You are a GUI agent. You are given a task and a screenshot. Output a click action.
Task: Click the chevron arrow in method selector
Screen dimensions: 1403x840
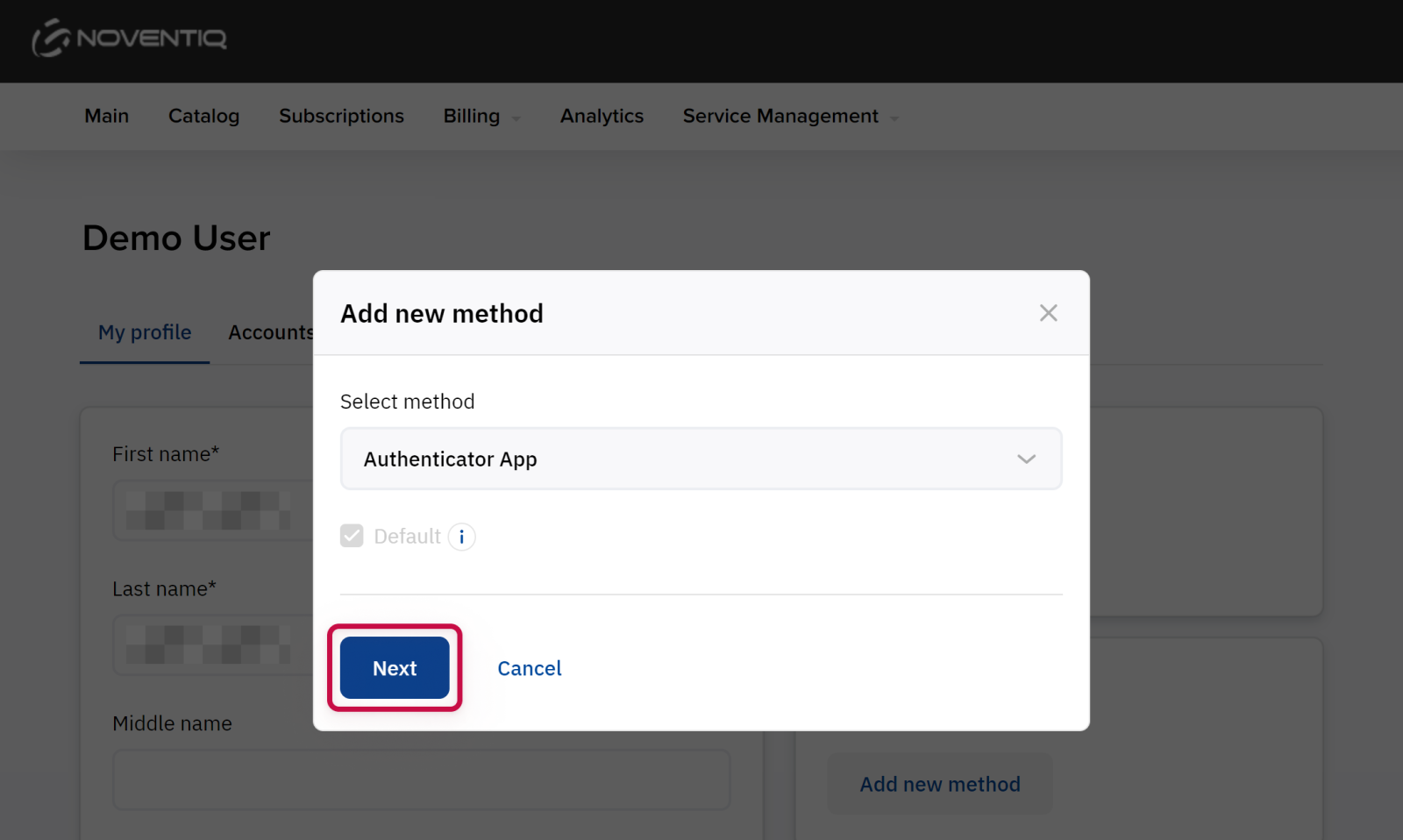(x=1026, y=459)
